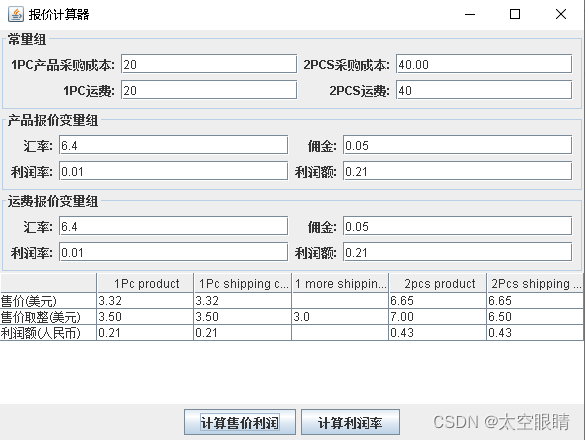The image size is (585, 440).
Task: Select the 1 more shipping column header
Action: click(x=340, y=283)
